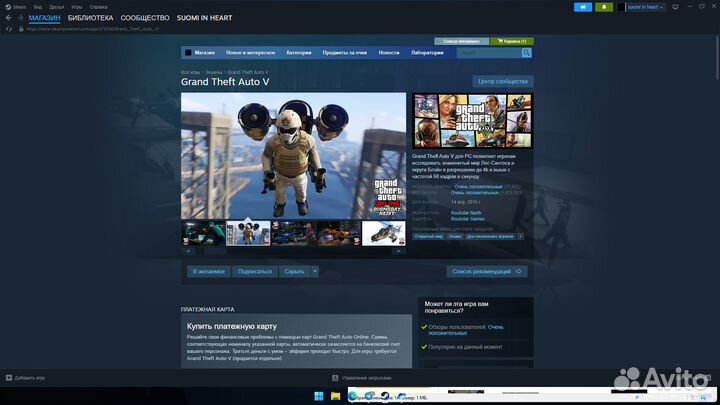Viewport: 720px width, 405px height.
Task: Click the Steam logo in the menu bar
Action: 8,7
